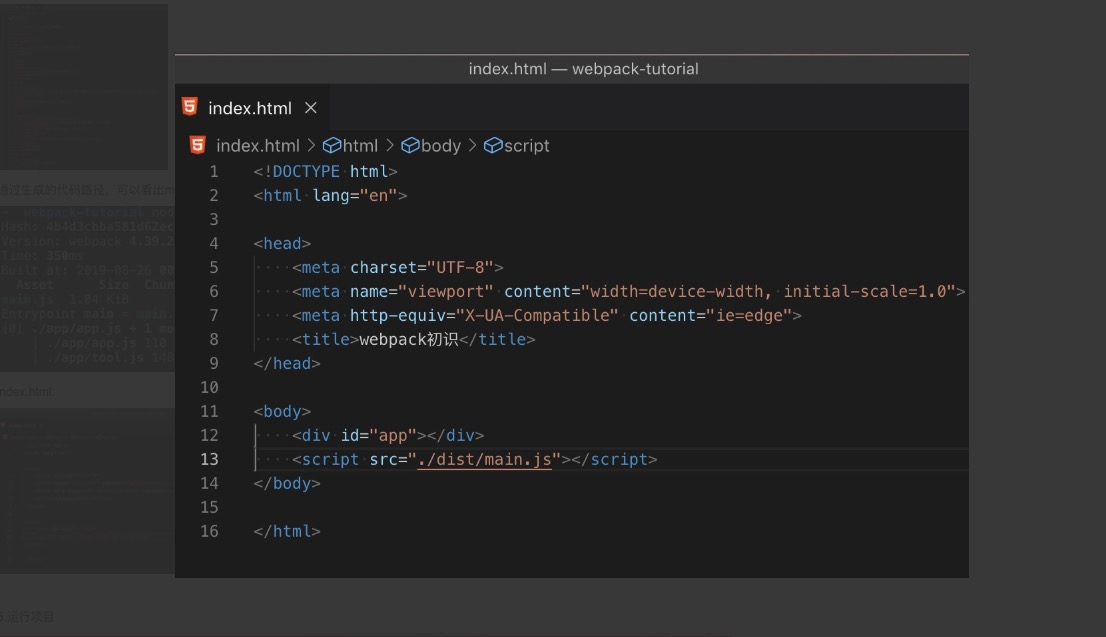Open index.html breadcrumb item

tap(257, 145)
